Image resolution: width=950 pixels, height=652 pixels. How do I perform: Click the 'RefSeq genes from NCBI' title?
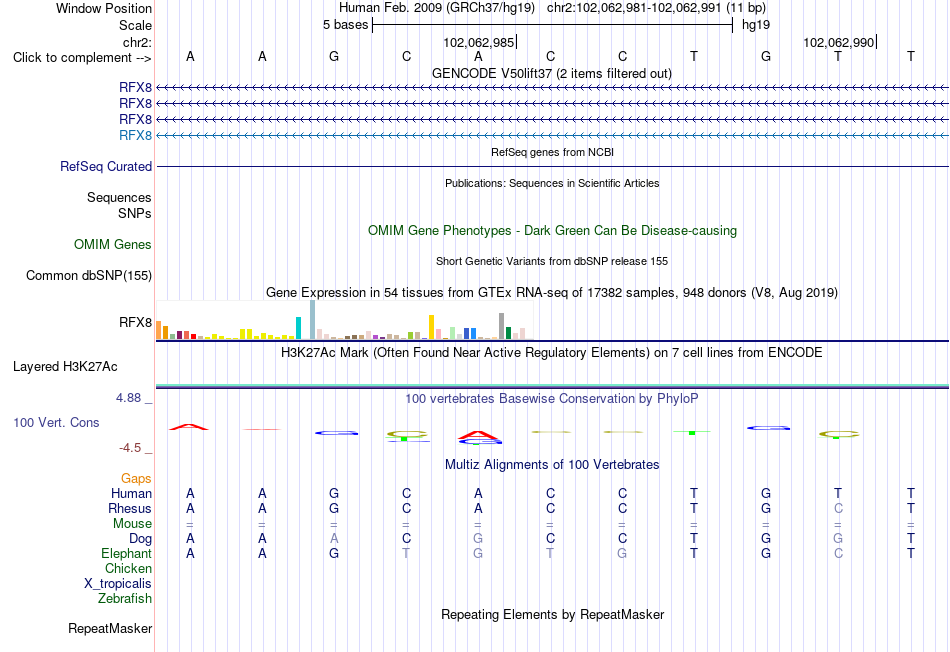tap(552, 152)
